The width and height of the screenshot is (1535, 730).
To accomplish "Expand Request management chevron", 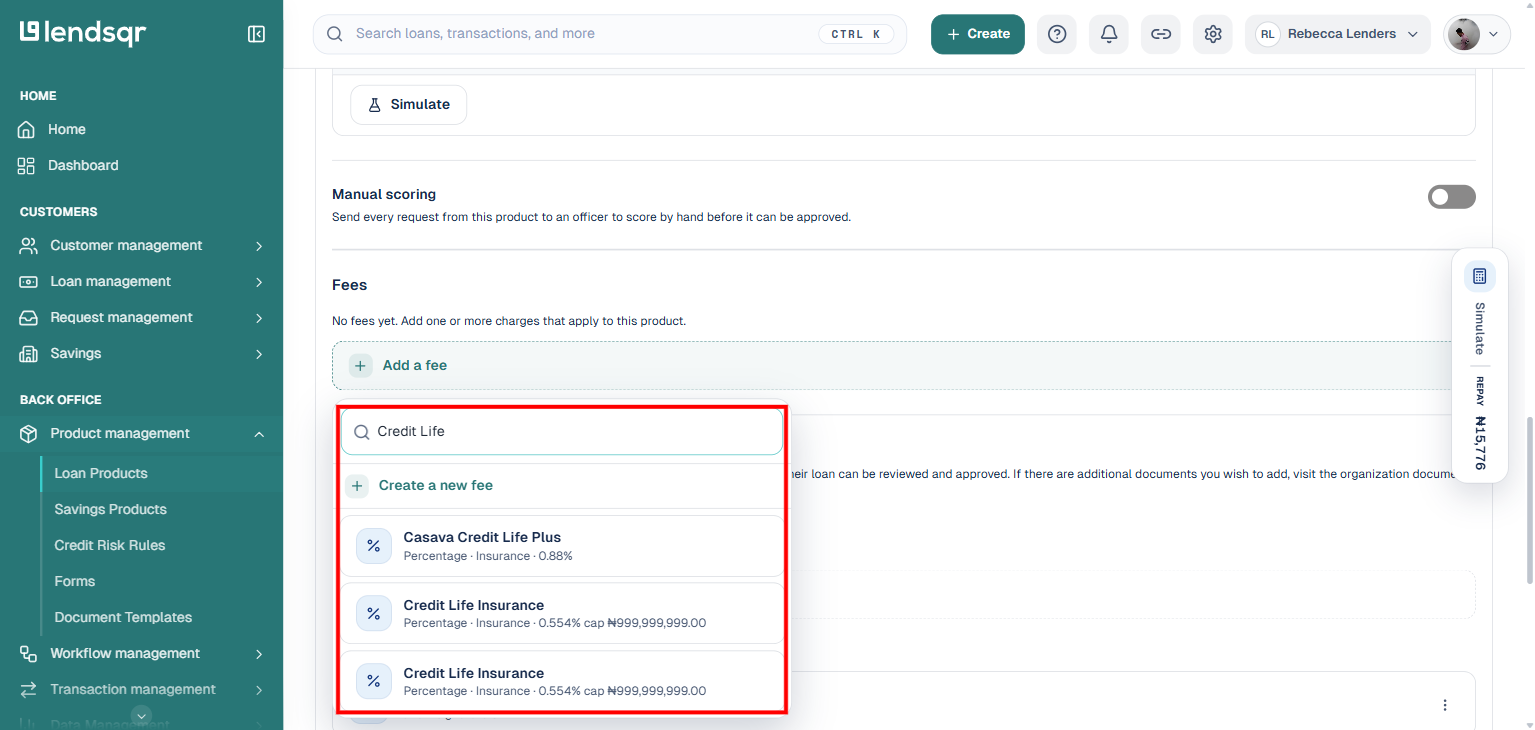I will [259, 318].
